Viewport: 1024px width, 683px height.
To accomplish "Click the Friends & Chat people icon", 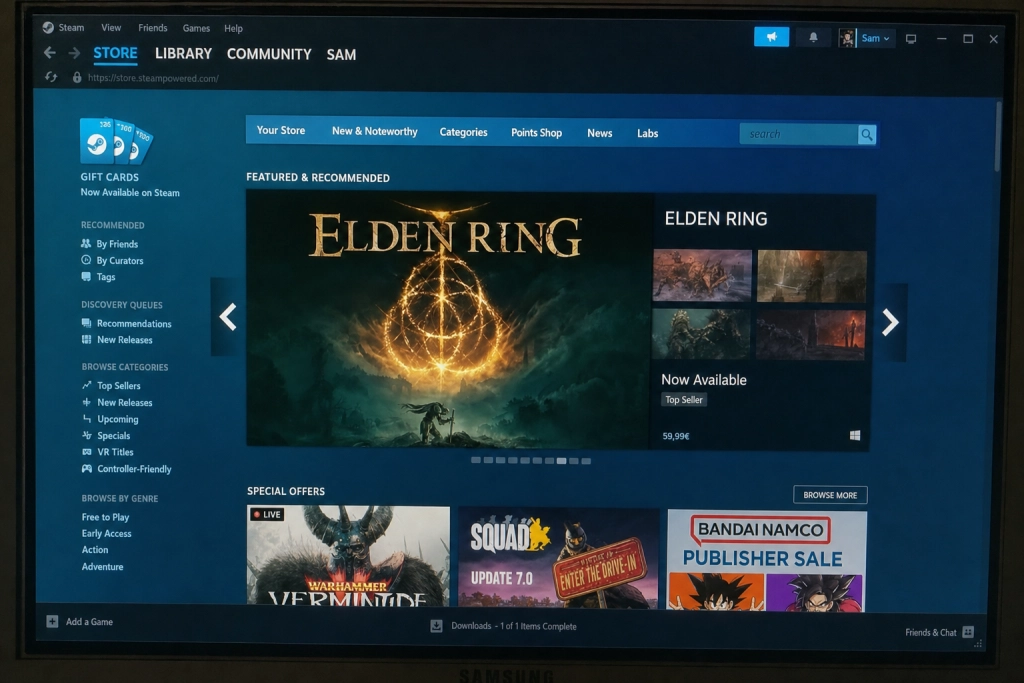I will click(968, 632).
